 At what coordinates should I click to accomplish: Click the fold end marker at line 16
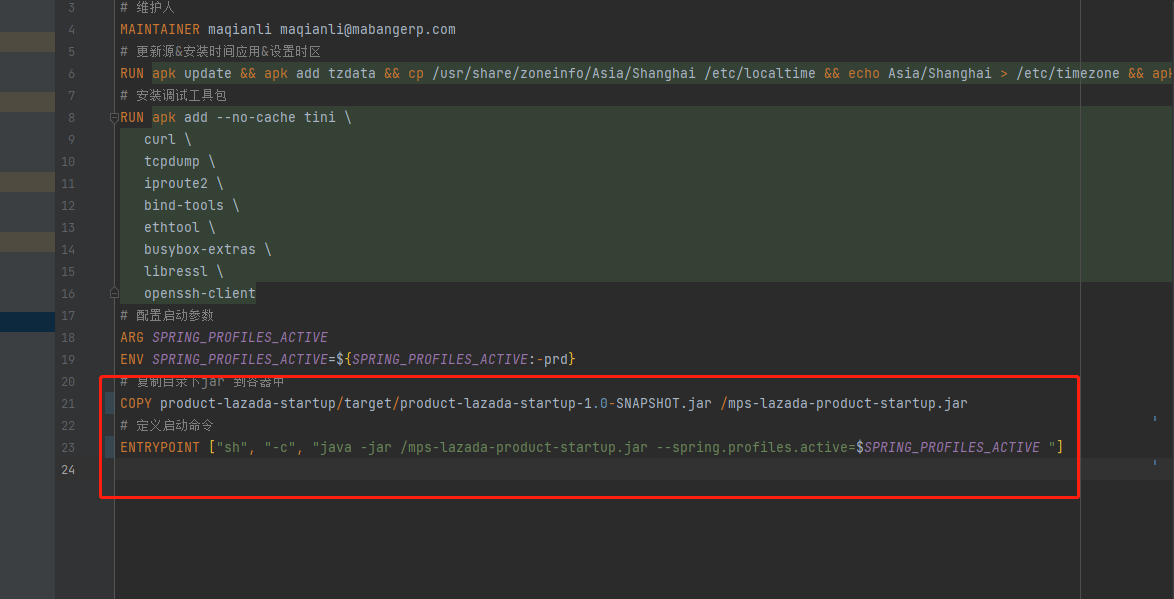pos(114,294)
